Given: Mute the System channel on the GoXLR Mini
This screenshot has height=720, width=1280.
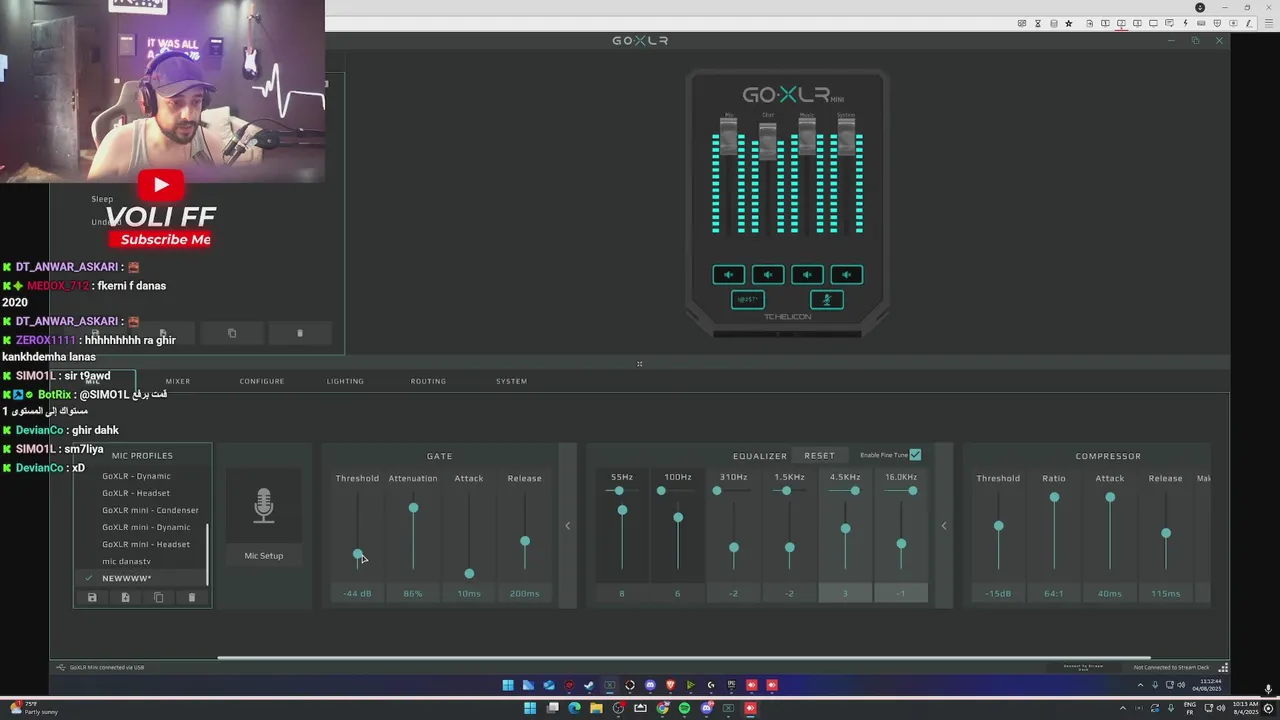Looking at the screenshot, I should click(x=846, y=275).
